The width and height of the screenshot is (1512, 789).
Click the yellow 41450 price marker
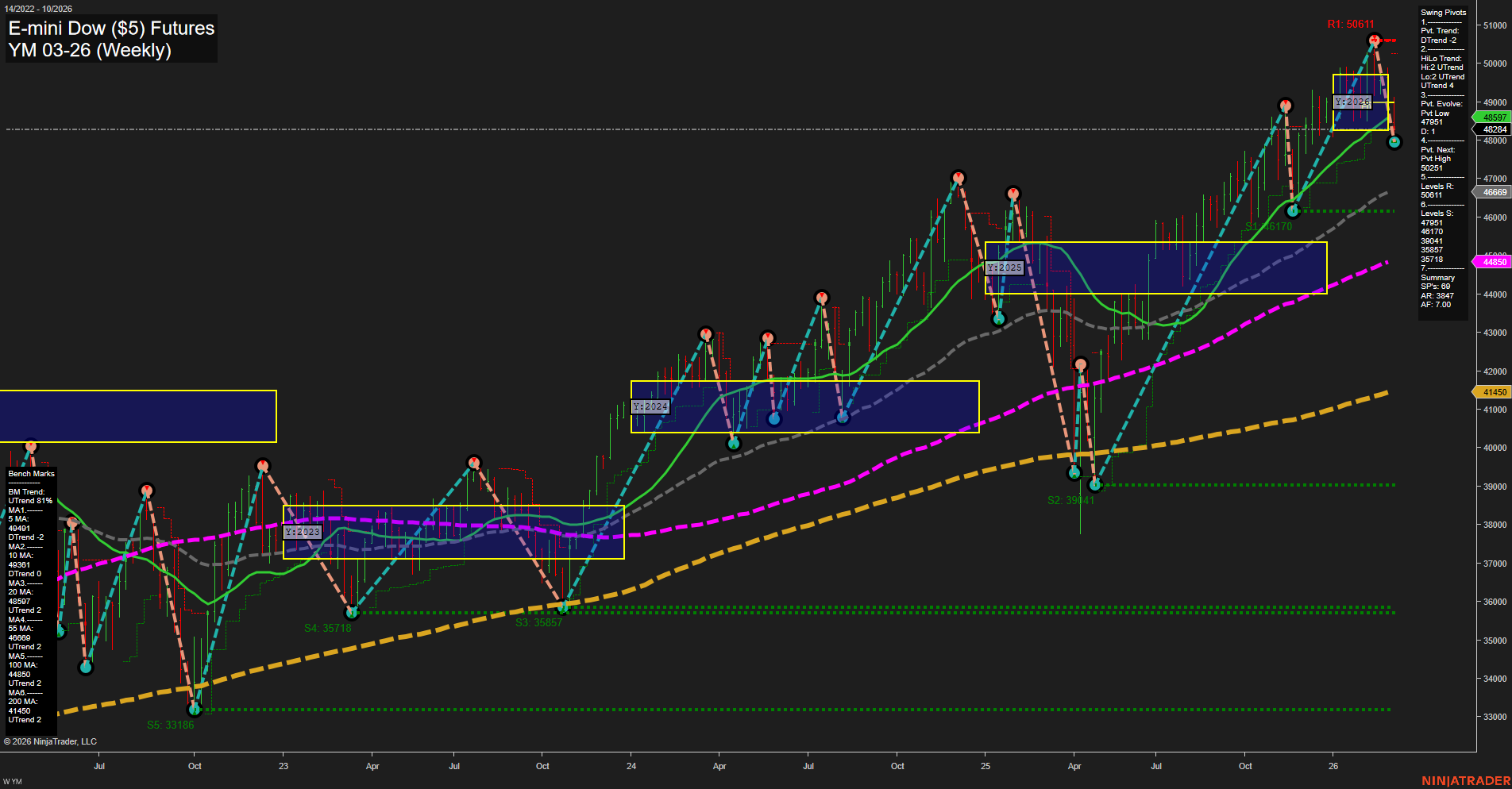(1491, 391)
